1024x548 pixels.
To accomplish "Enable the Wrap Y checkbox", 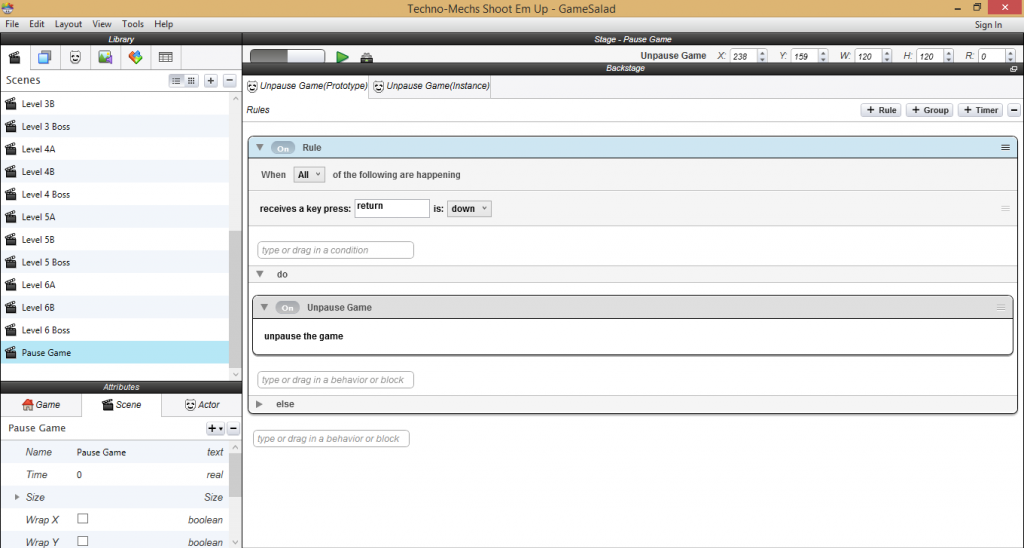I will (x=82, y=541).
